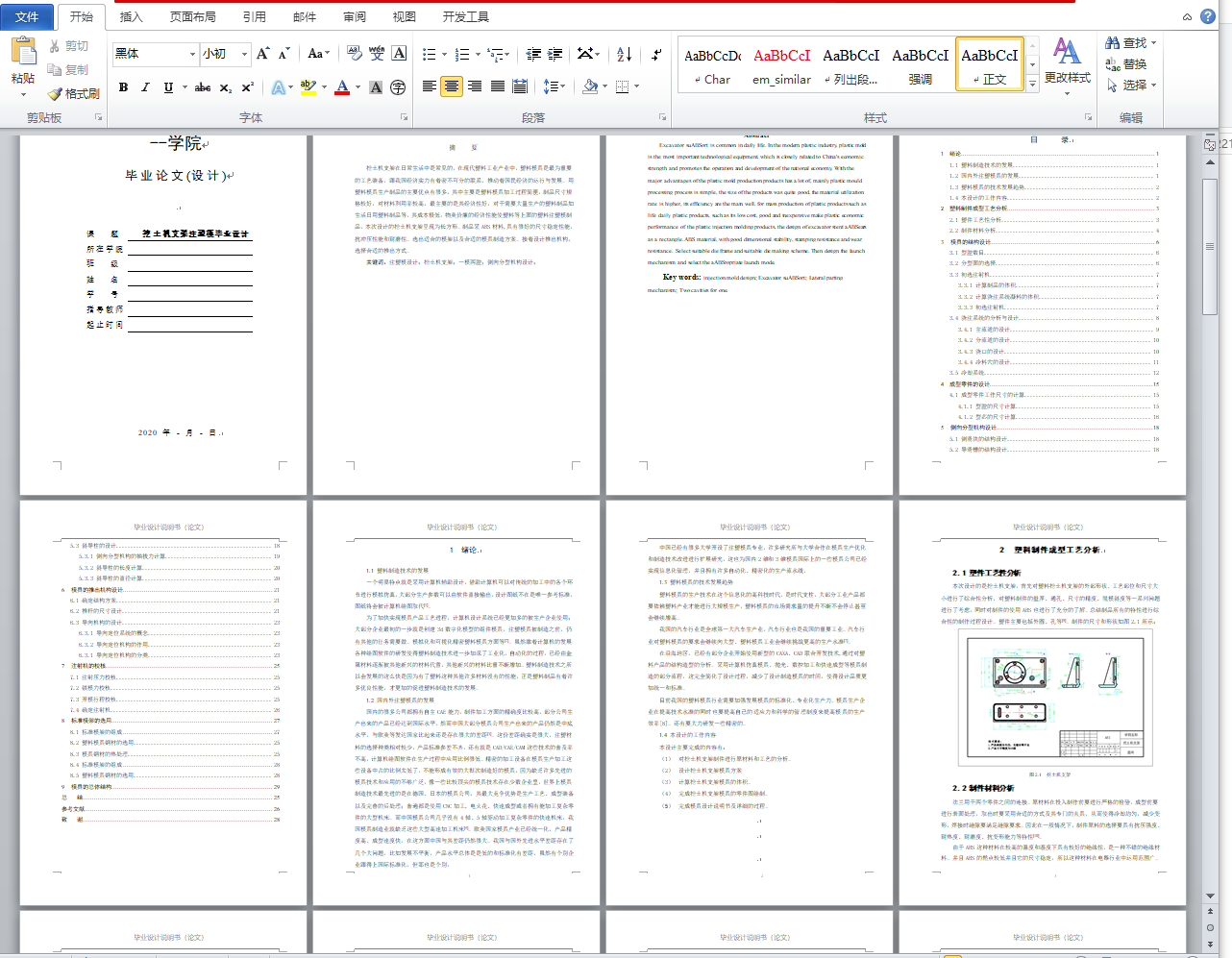1232x958 pixels.
Task: Toggle distributed alignment
Action: click(520, 86)
